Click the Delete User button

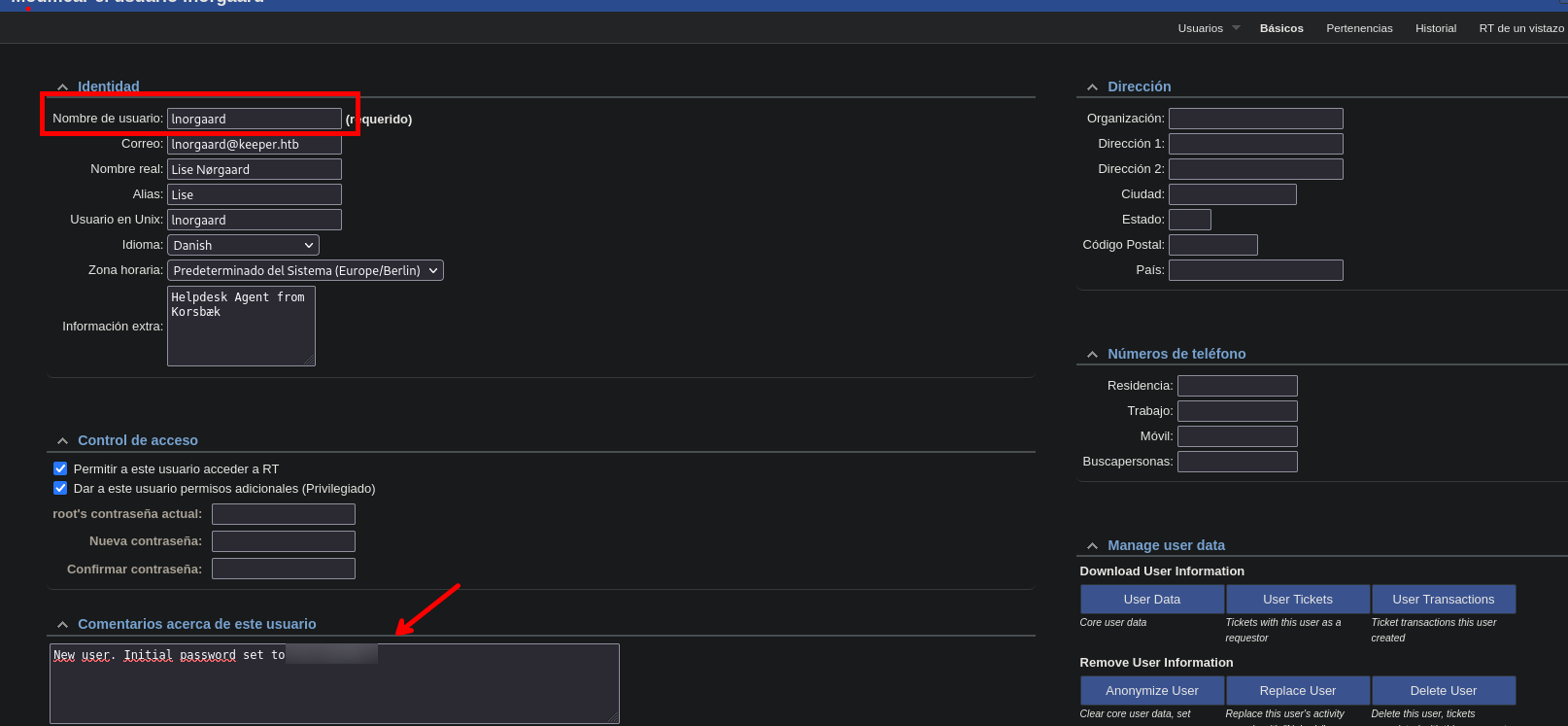click(1443, 690)
